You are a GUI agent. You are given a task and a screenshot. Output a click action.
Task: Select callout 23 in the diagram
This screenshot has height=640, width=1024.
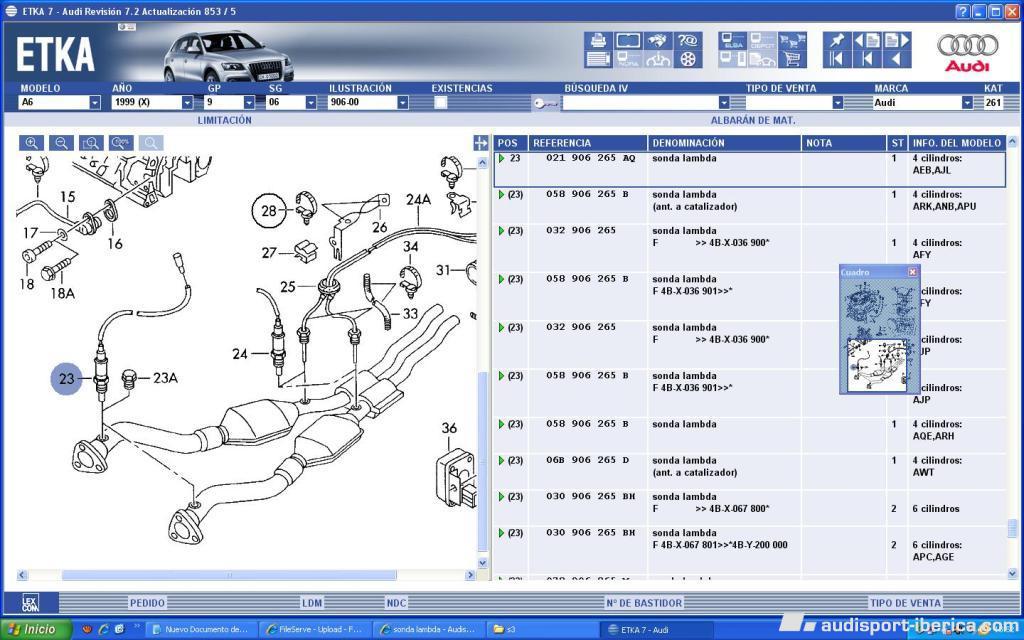point(67,379)
